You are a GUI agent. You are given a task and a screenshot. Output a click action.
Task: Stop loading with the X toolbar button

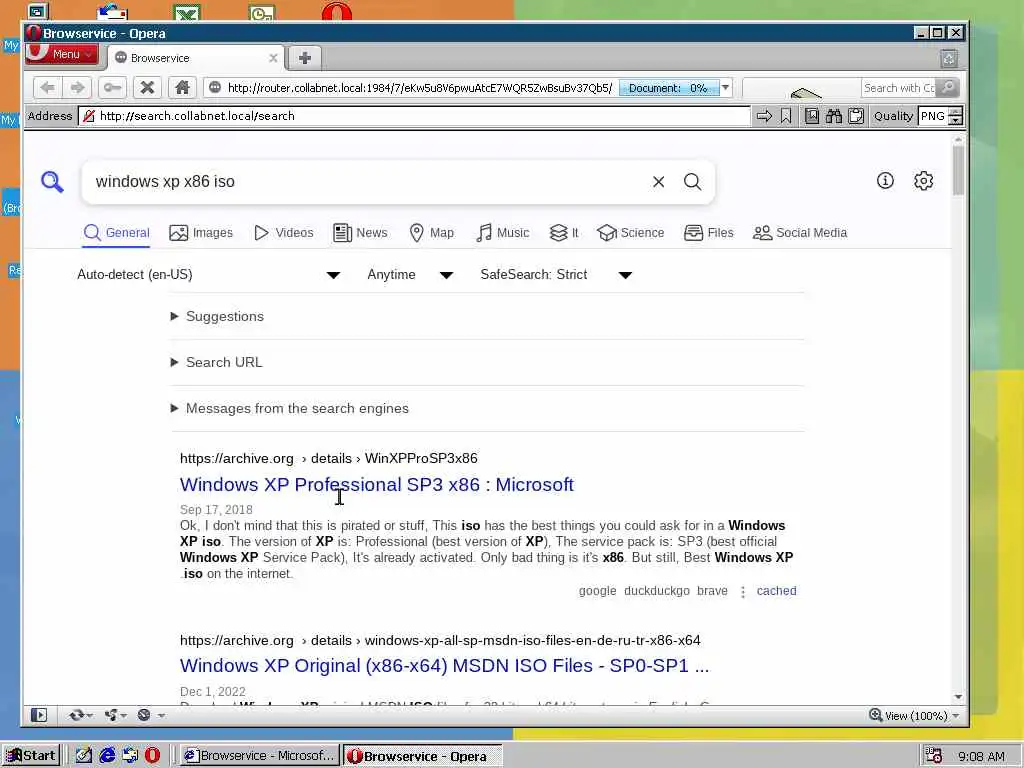click(x=148, y=88)
